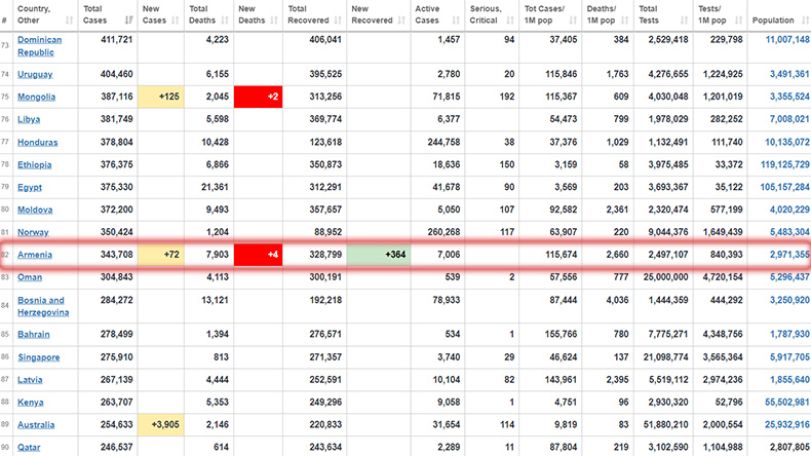Viewport: 811px width, 456px height.
Task: Open Kenya population 55,502,981 link
Action: click(x=787, y=402)
